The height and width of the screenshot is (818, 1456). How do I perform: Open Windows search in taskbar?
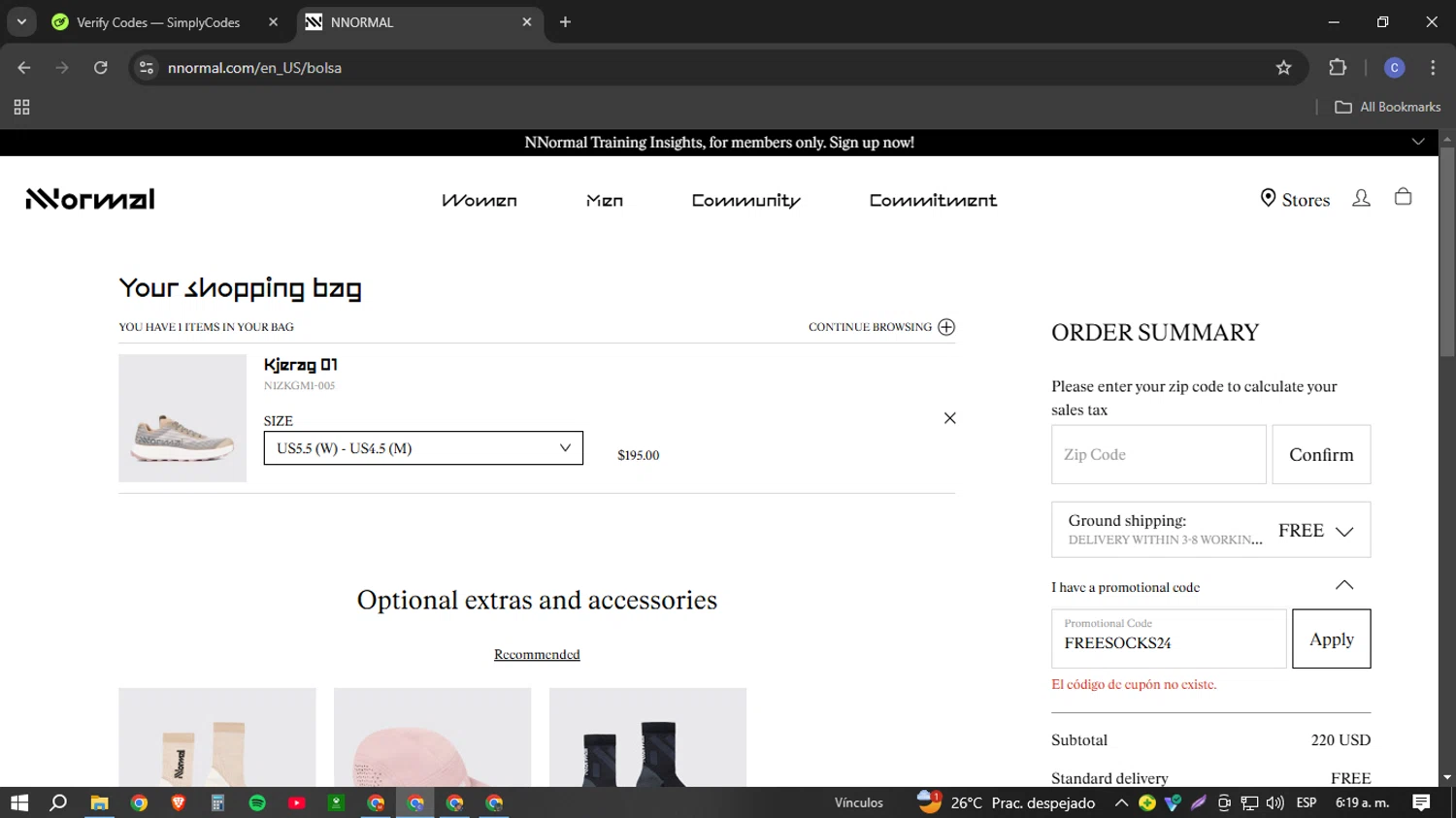pos(58,802)
